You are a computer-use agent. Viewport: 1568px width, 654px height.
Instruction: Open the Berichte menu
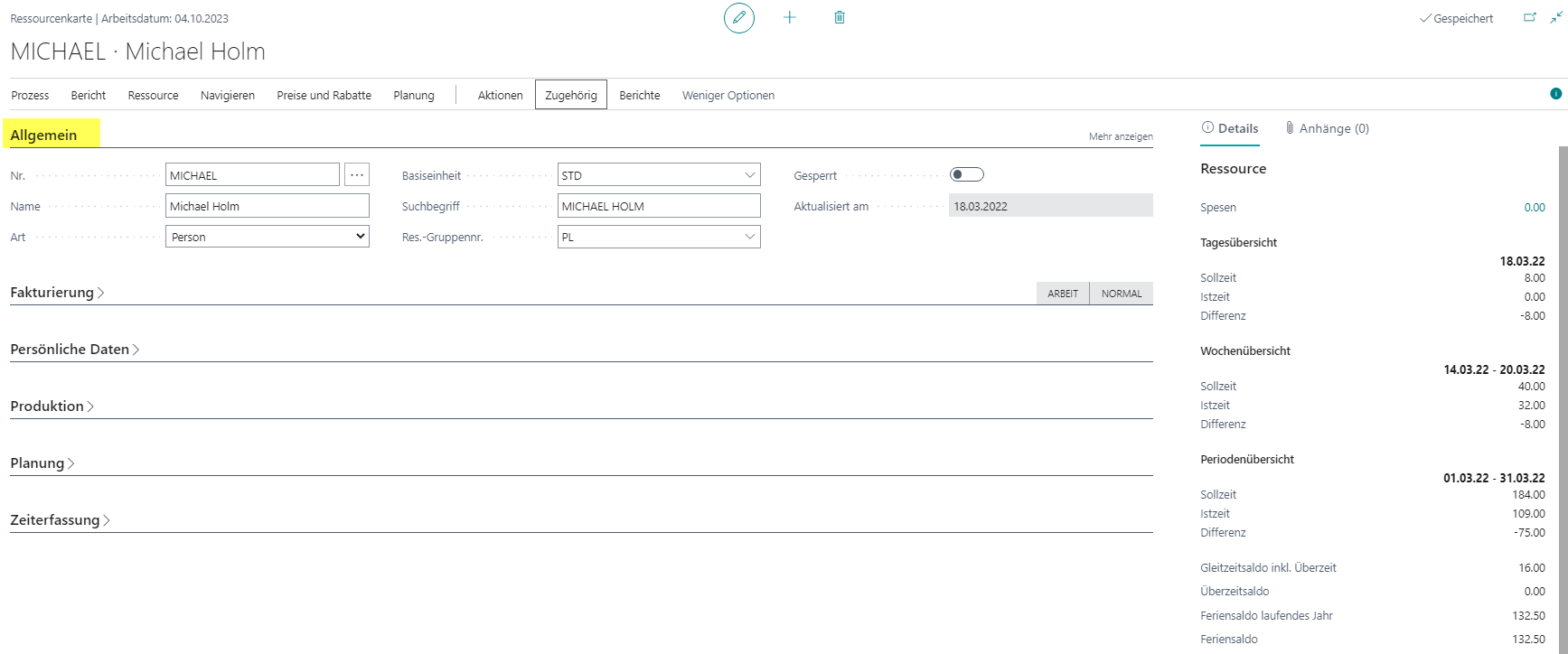pos(640,95)
